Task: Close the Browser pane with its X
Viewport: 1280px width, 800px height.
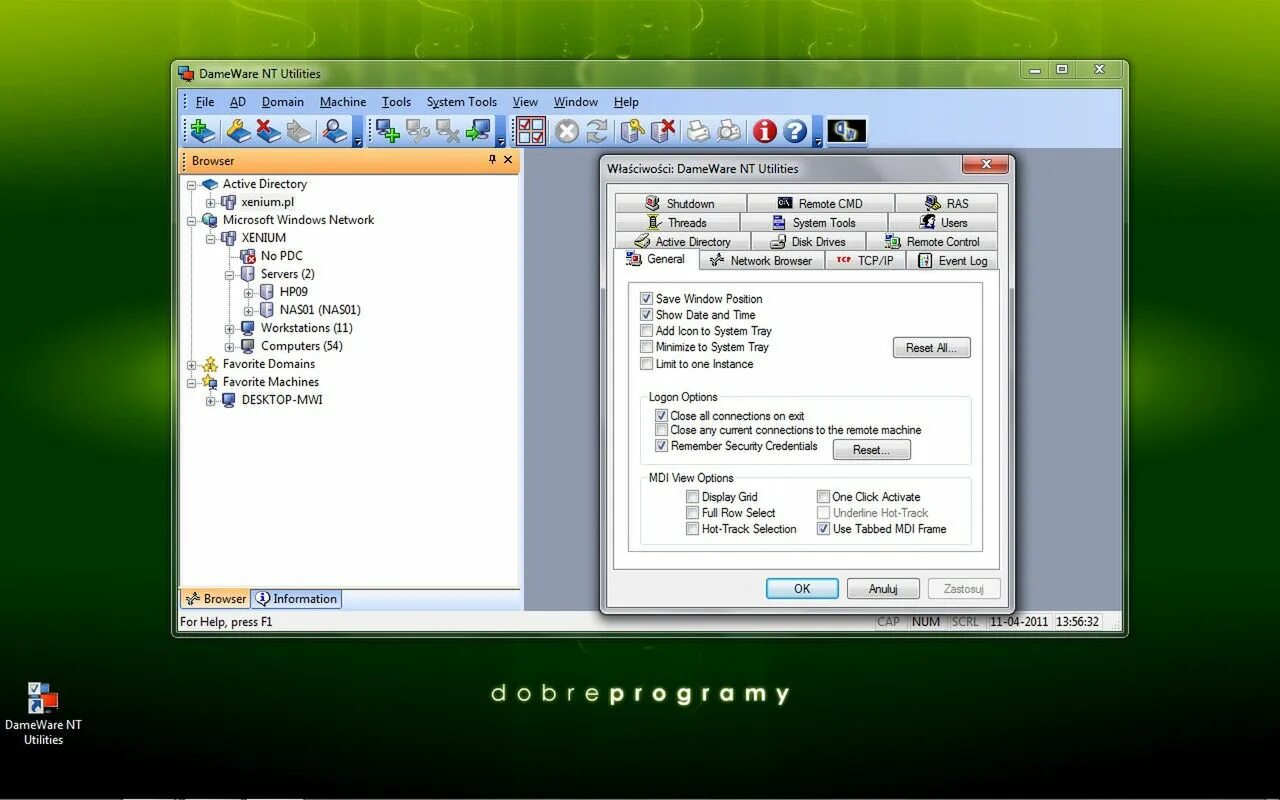Action: point(508,160)
